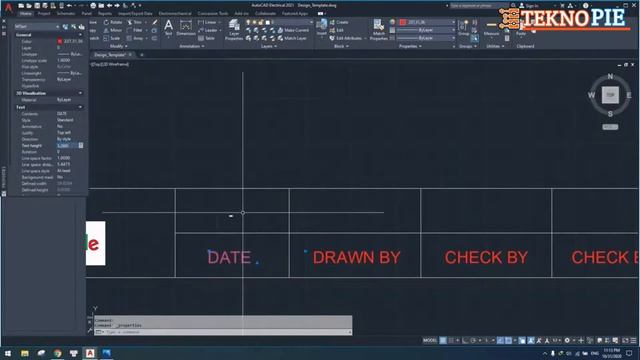Click the Customization menu icon in status bar

pos(633,340)
